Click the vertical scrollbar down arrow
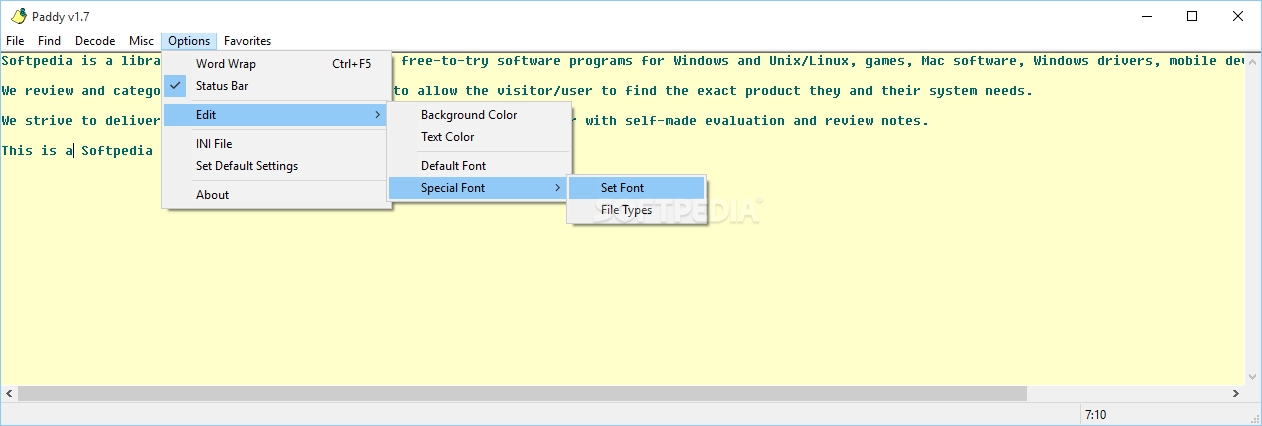This screenshot has width=1262, height=426. tap(1253, 377)
